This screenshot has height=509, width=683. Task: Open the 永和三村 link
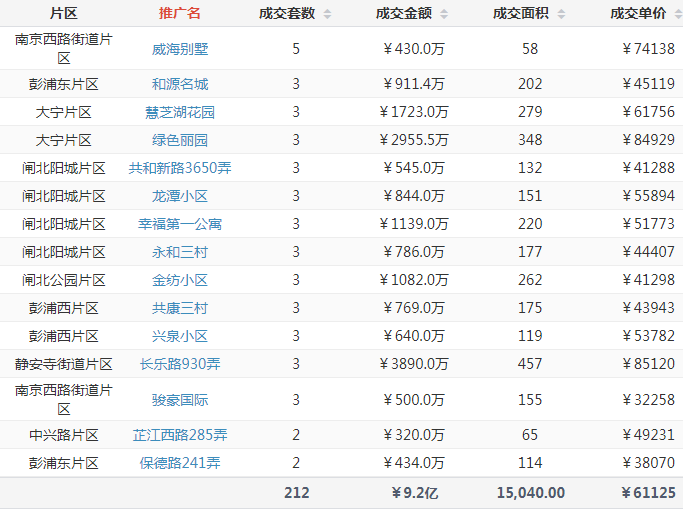[180, 252]
